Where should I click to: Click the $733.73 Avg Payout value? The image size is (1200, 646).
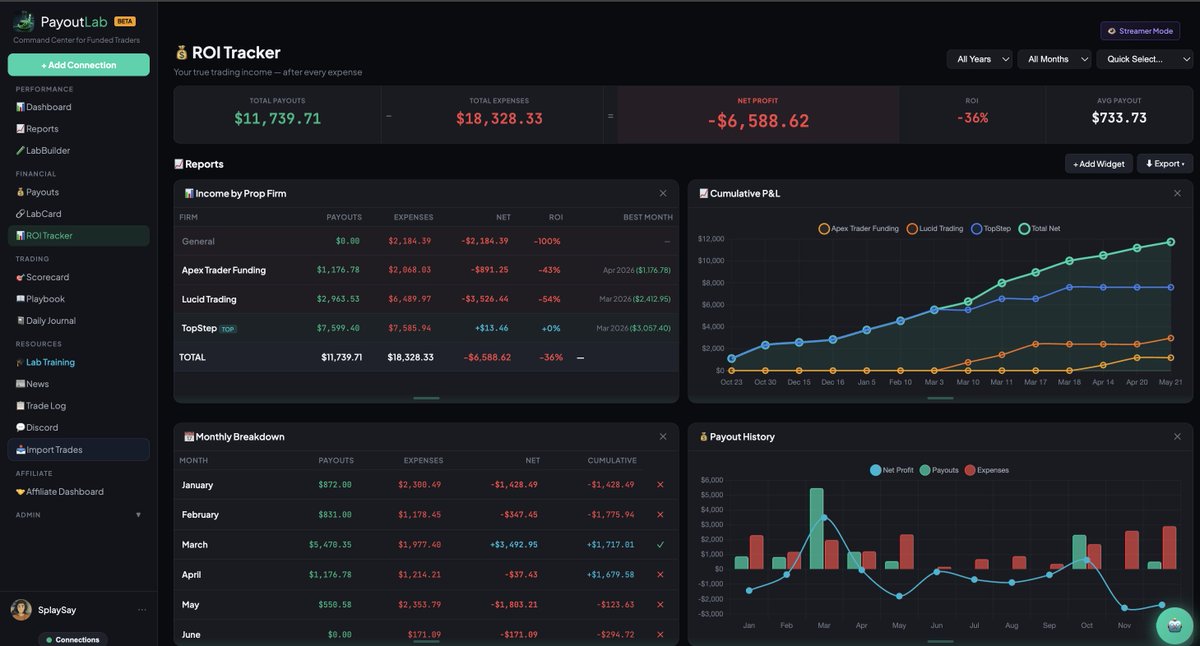point(1119,118)
